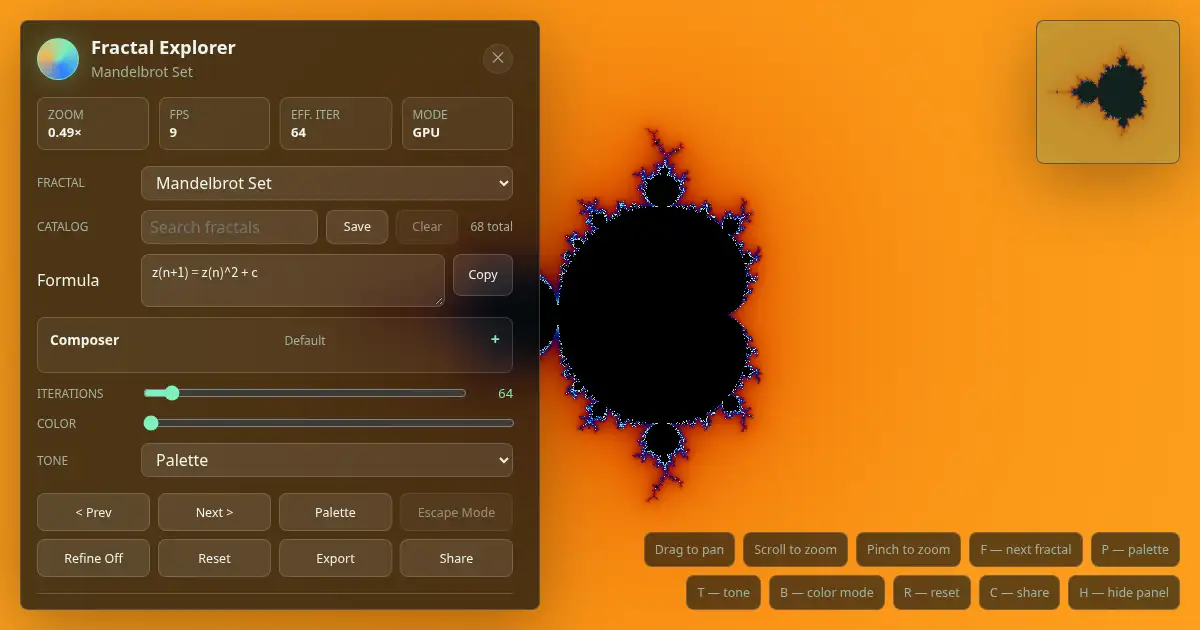Click the iterations value 64 readout
Screen dimensions: 1200x630
(505, 393)
